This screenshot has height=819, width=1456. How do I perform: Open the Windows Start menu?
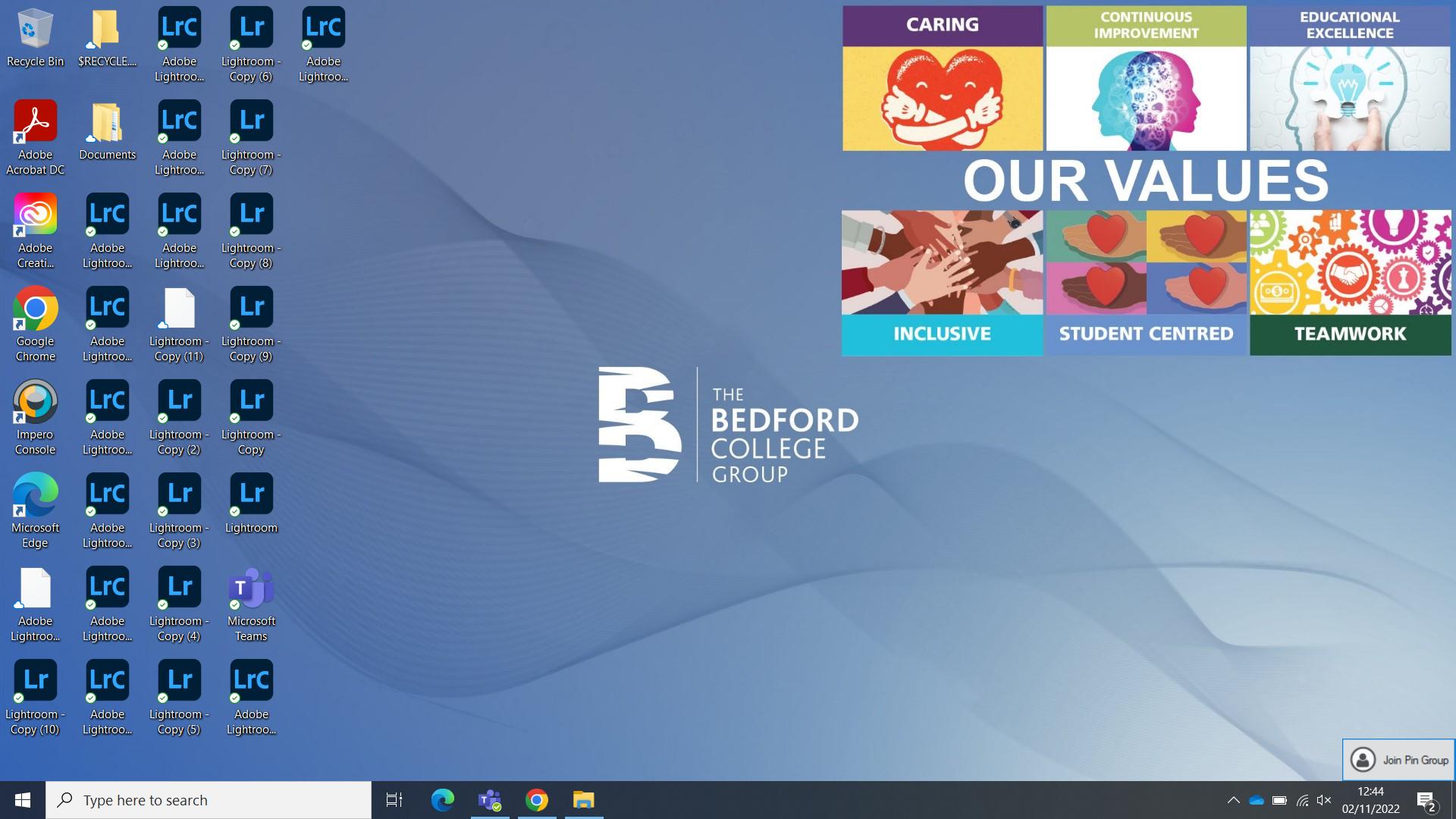(x=23, y=800)
